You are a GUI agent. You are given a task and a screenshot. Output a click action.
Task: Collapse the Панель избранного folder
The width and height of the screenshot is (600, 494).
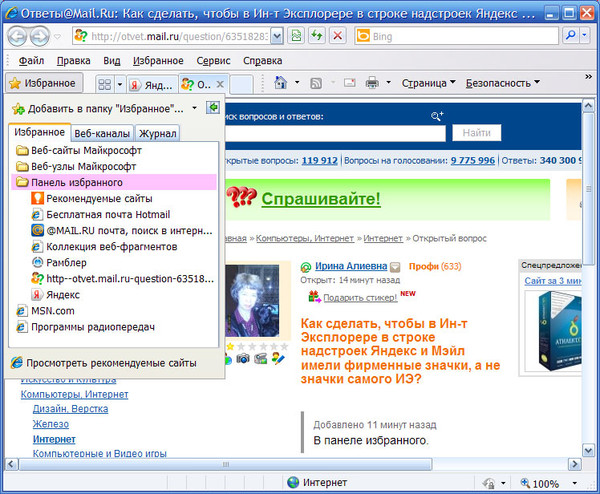tap(114, 183)
